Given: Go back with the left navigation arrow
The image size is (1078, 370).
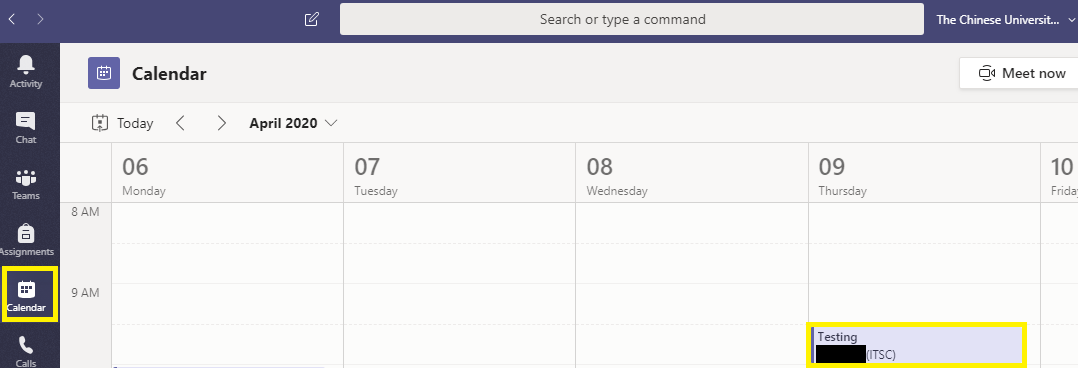Looking at the screenshot, I should click(12, 19).
